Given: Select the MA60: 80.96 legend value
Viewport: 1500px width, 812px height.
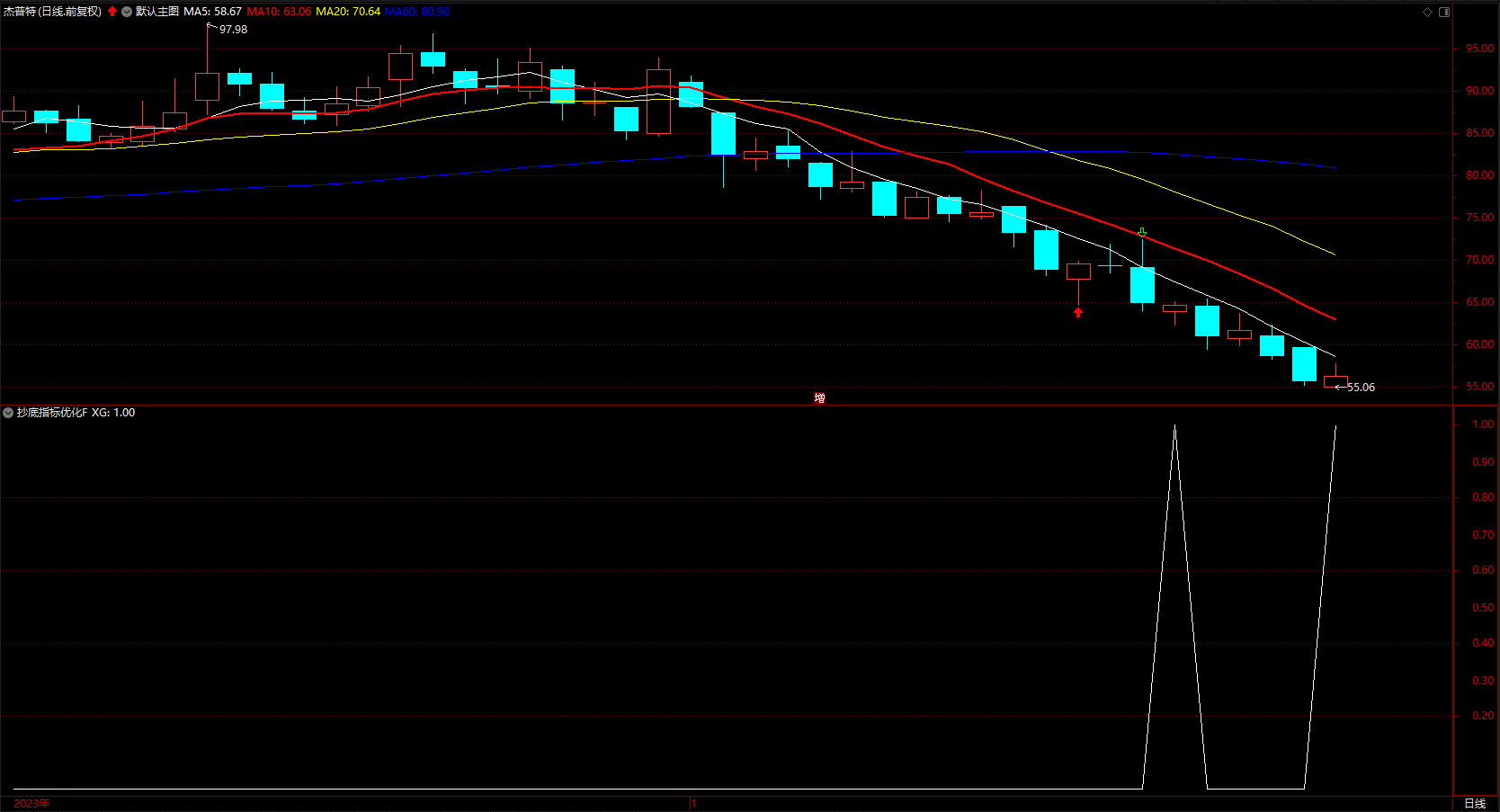Looking at the screenshot, I should point(417,12).
